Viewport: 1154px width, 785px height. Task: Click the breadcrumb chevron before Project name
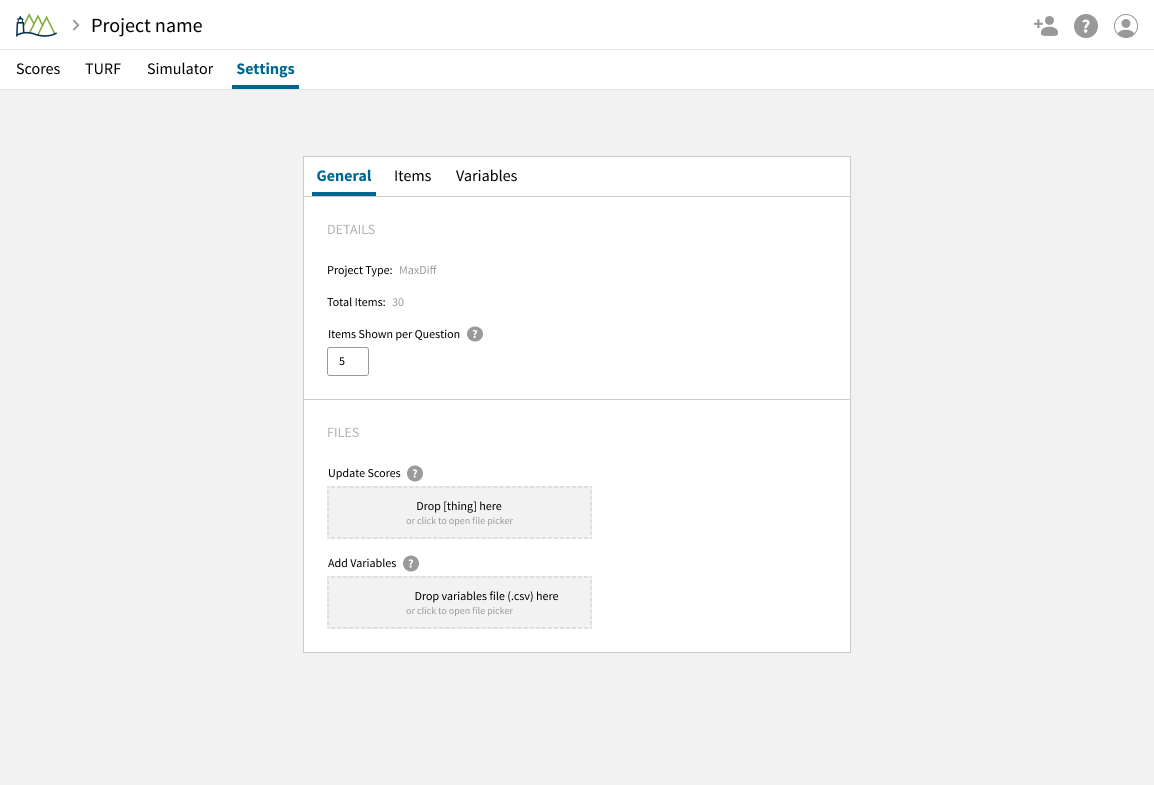(76, 25)
